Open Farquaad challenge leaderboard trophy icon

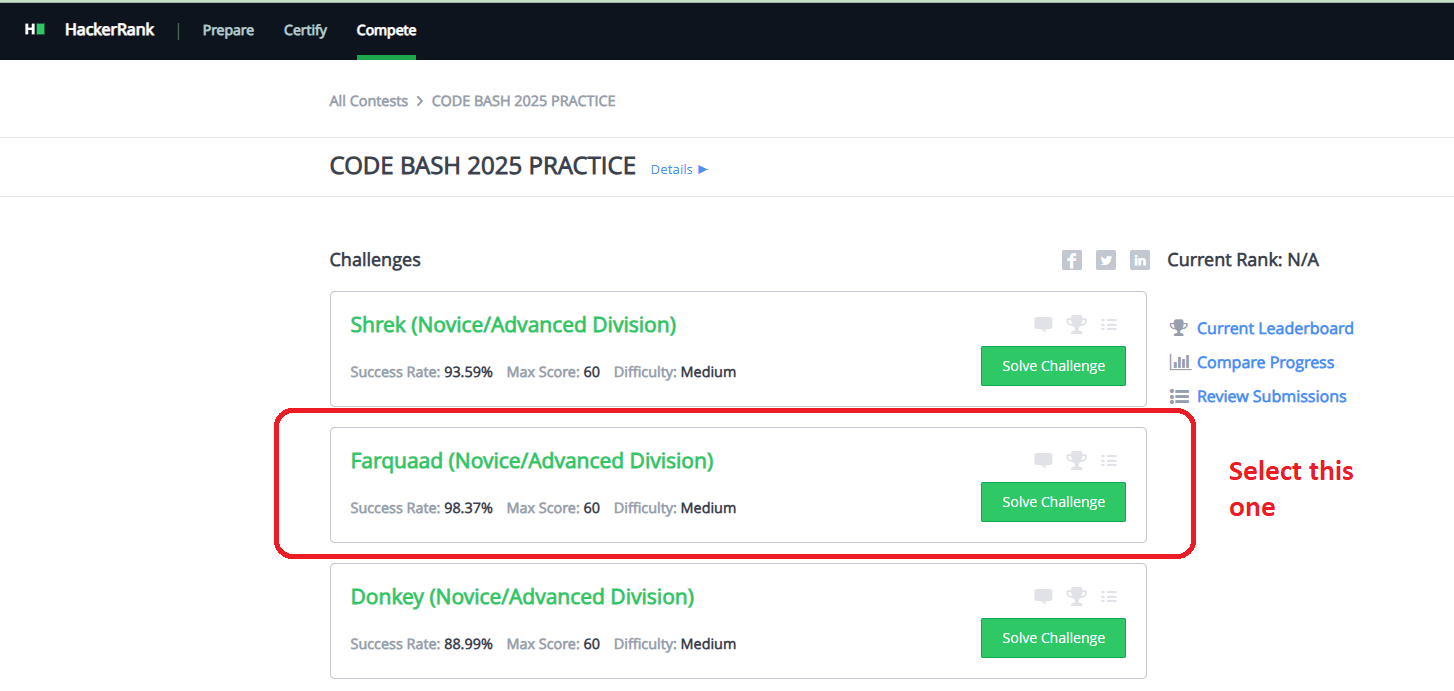click(1076, 460)
